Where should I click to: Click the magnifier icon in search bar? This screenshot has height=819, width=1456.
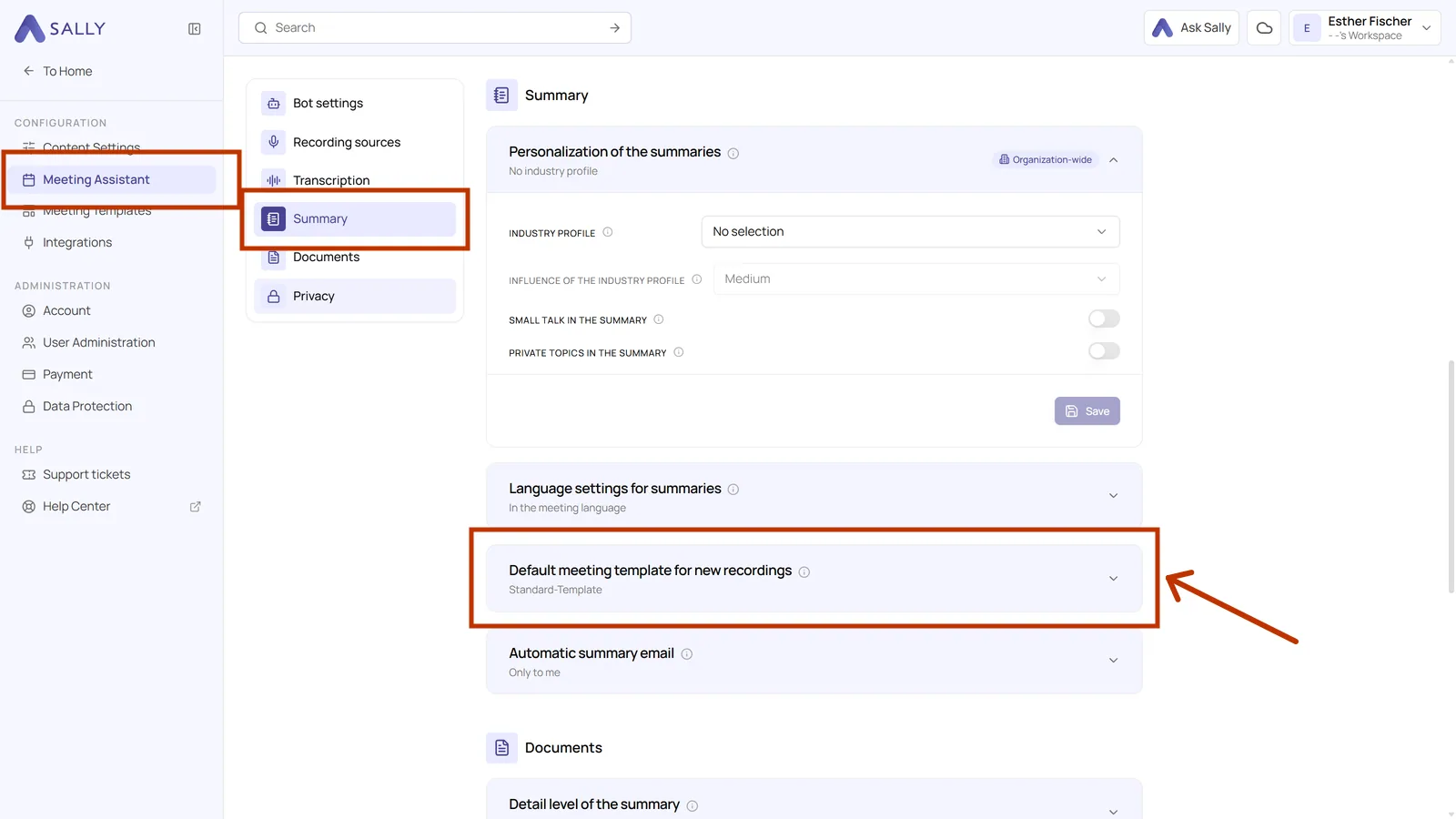pyautogui.click(x=261, y=28)
